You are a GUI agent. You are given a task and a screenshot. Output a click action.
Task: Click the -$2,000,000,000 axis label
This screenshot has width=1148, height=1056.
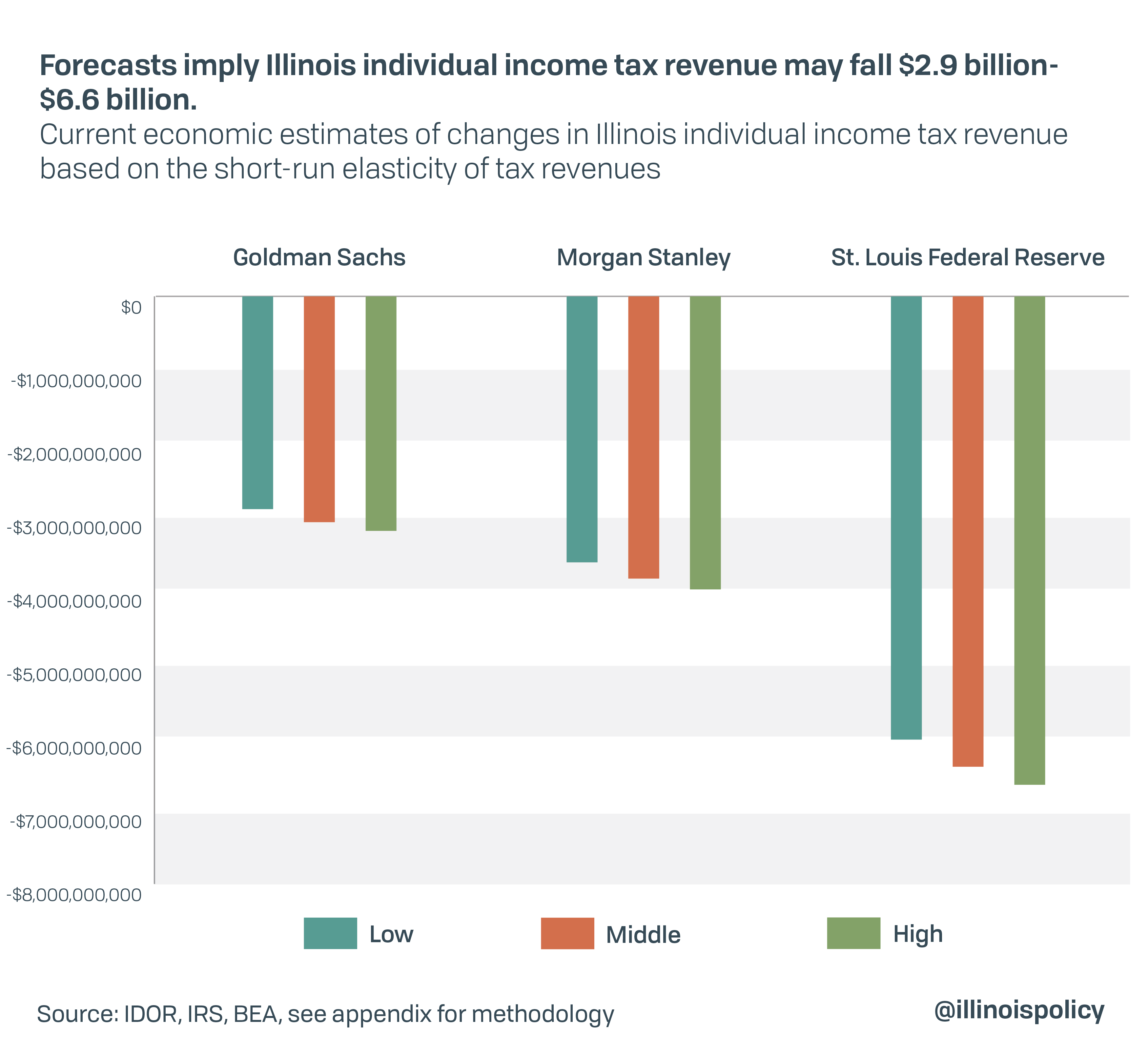click(x=74, y=455)
